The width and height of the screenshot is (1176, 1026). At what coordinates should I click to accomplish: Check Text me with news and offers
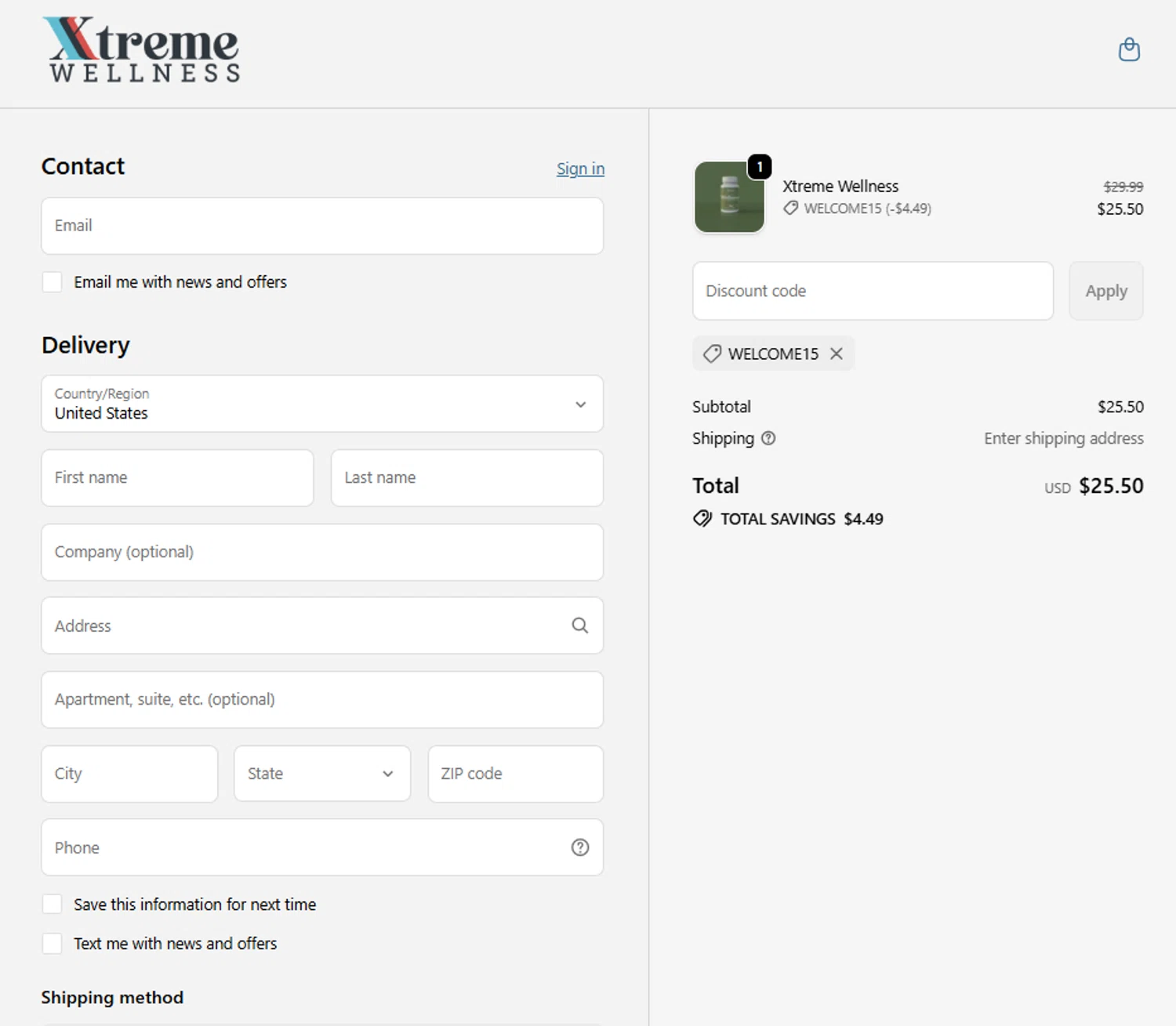click(52, 944)
